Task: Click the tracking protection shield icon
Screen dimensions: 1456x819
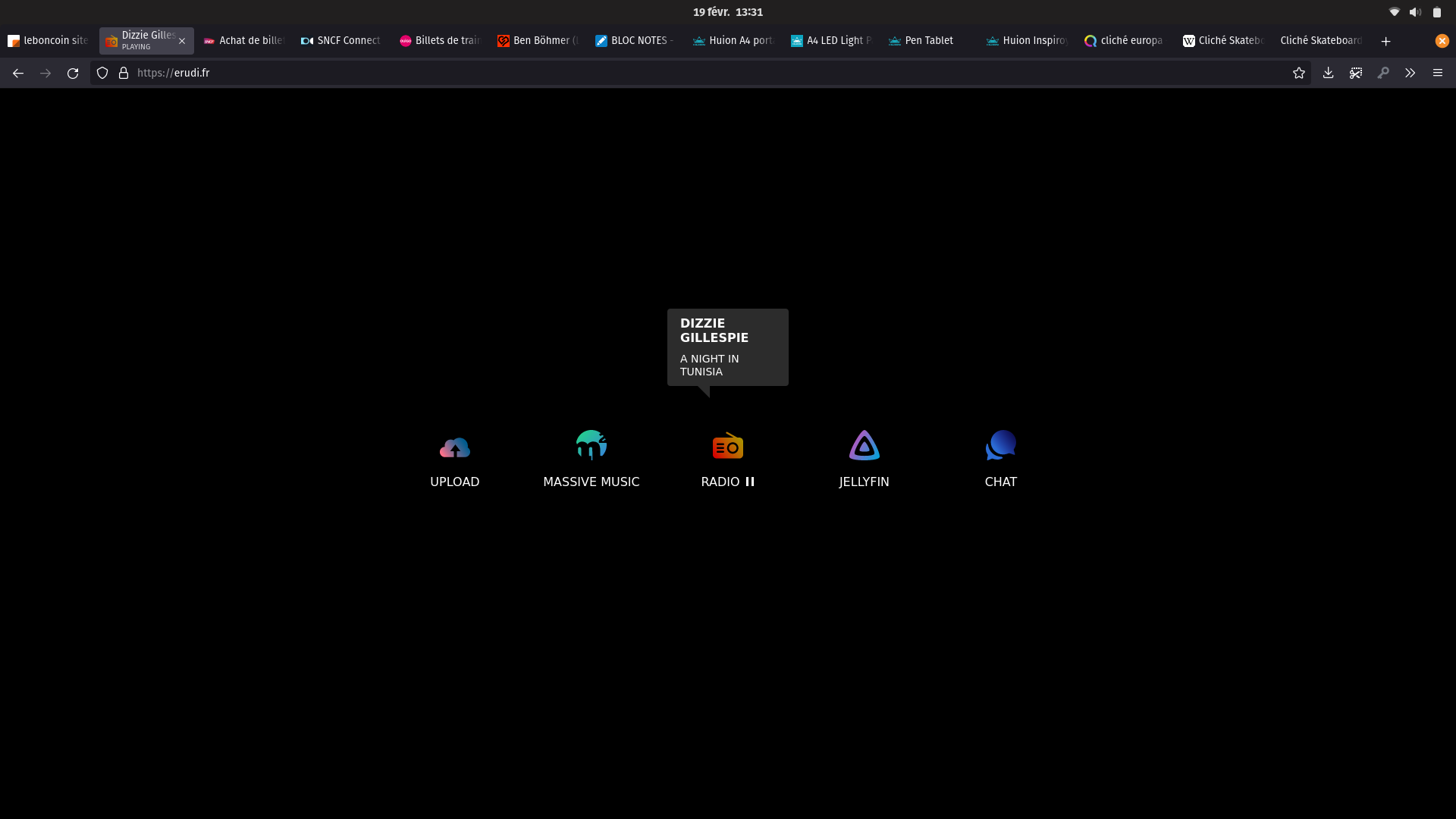Action: [x=102, y=73]
